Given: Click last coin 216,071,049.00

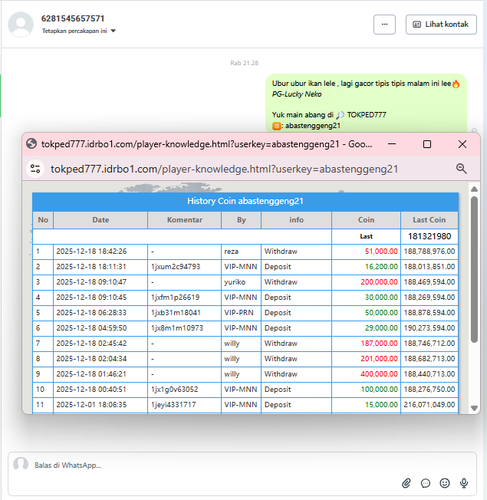Looking at the screenshot, I should coord(429,405).
